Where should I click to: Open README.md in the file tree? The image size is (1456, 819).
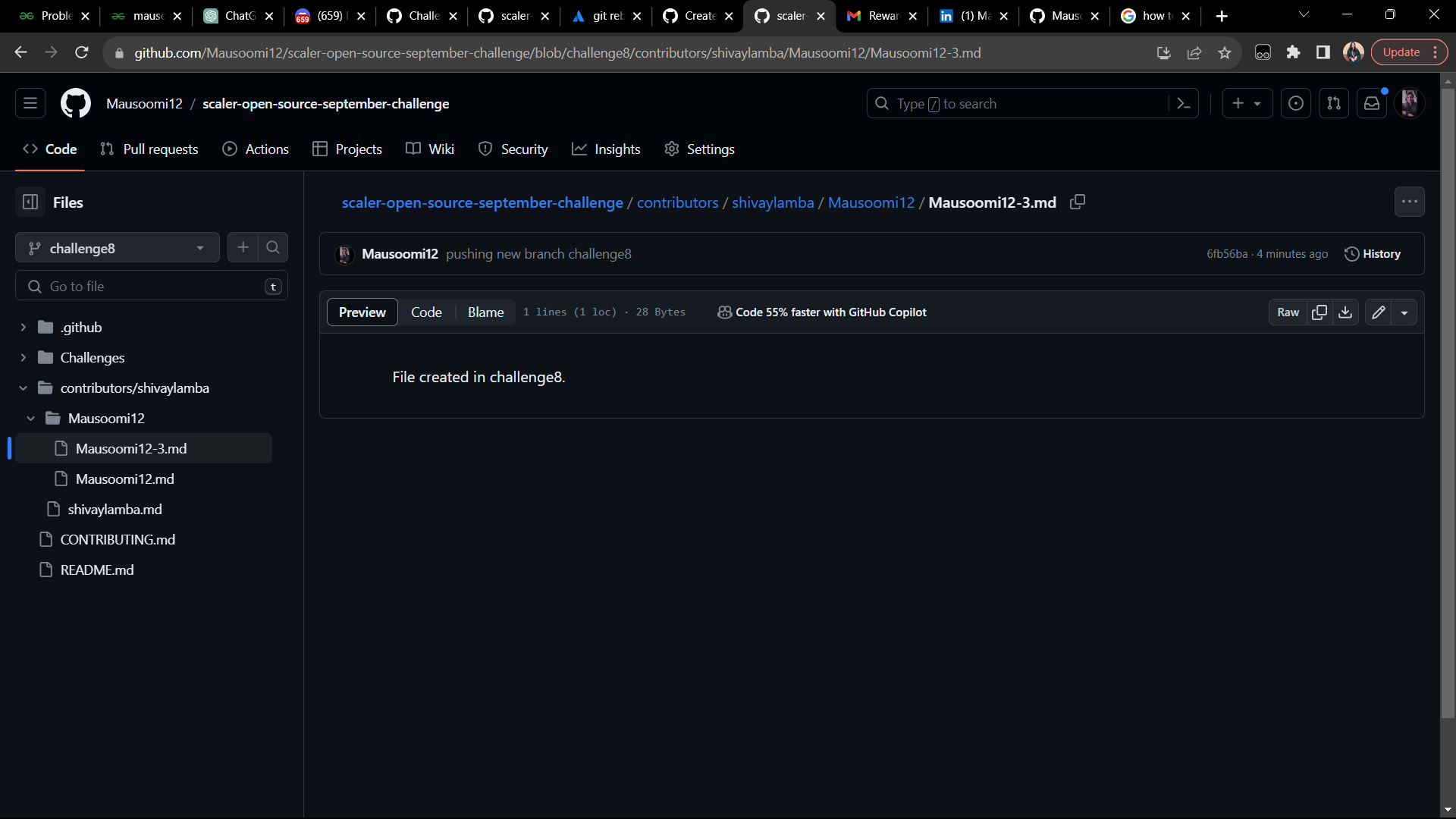(96, 570)
